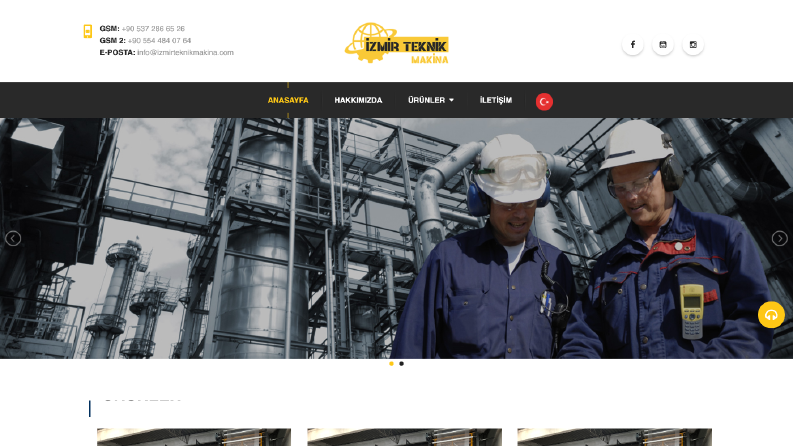Open the ANASAYFA menu item

(288, 100)
